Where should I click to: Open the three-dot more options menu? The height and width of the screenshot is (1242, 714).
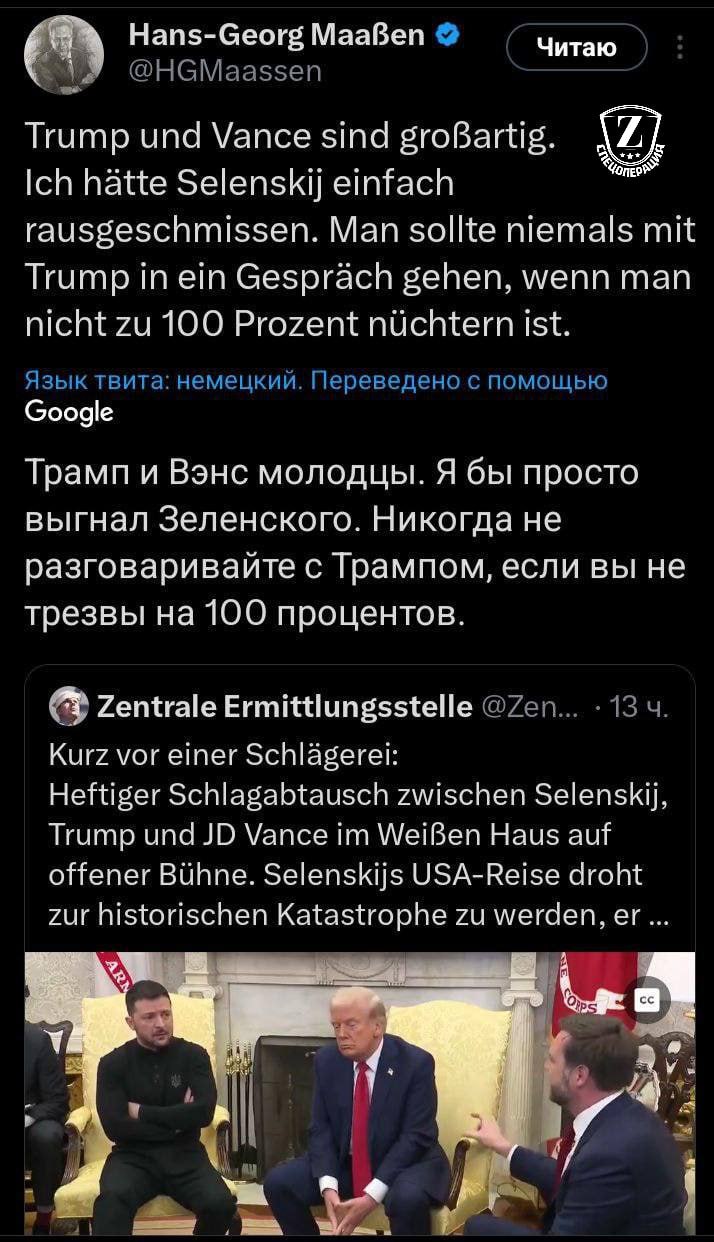click(681, 48)
